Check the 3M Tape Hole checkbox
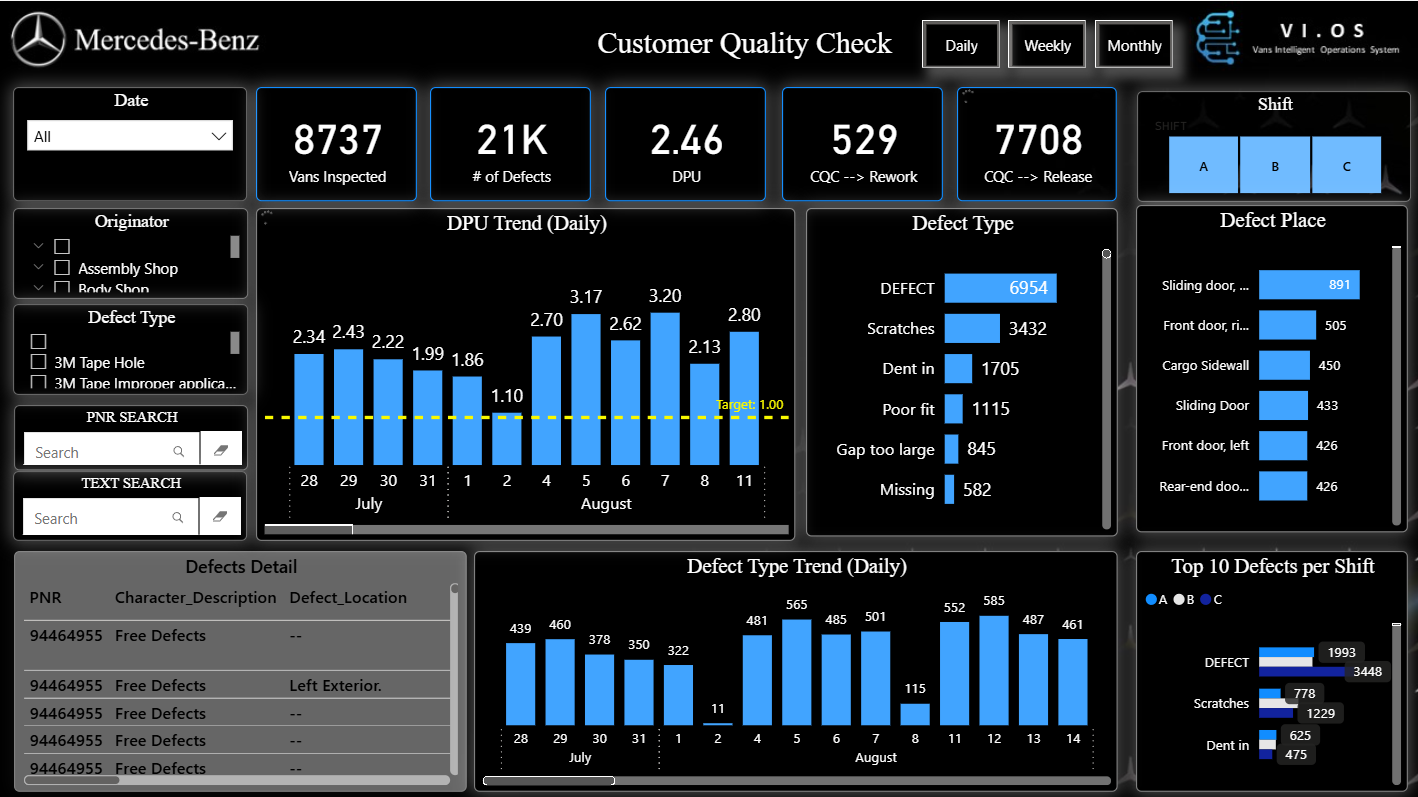Image resolution: width=1418 pixels, height=797 pixels. pos(38,362)
